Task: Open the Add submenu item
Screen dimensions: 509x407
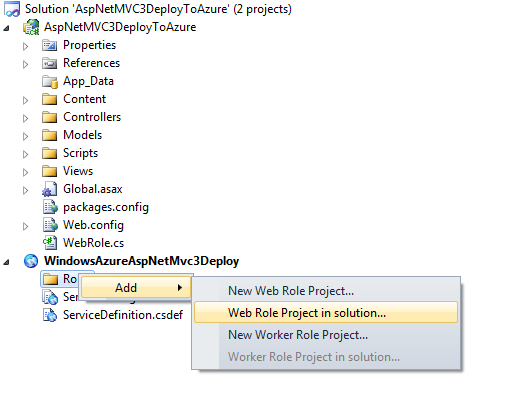Action: coord(136,288)
